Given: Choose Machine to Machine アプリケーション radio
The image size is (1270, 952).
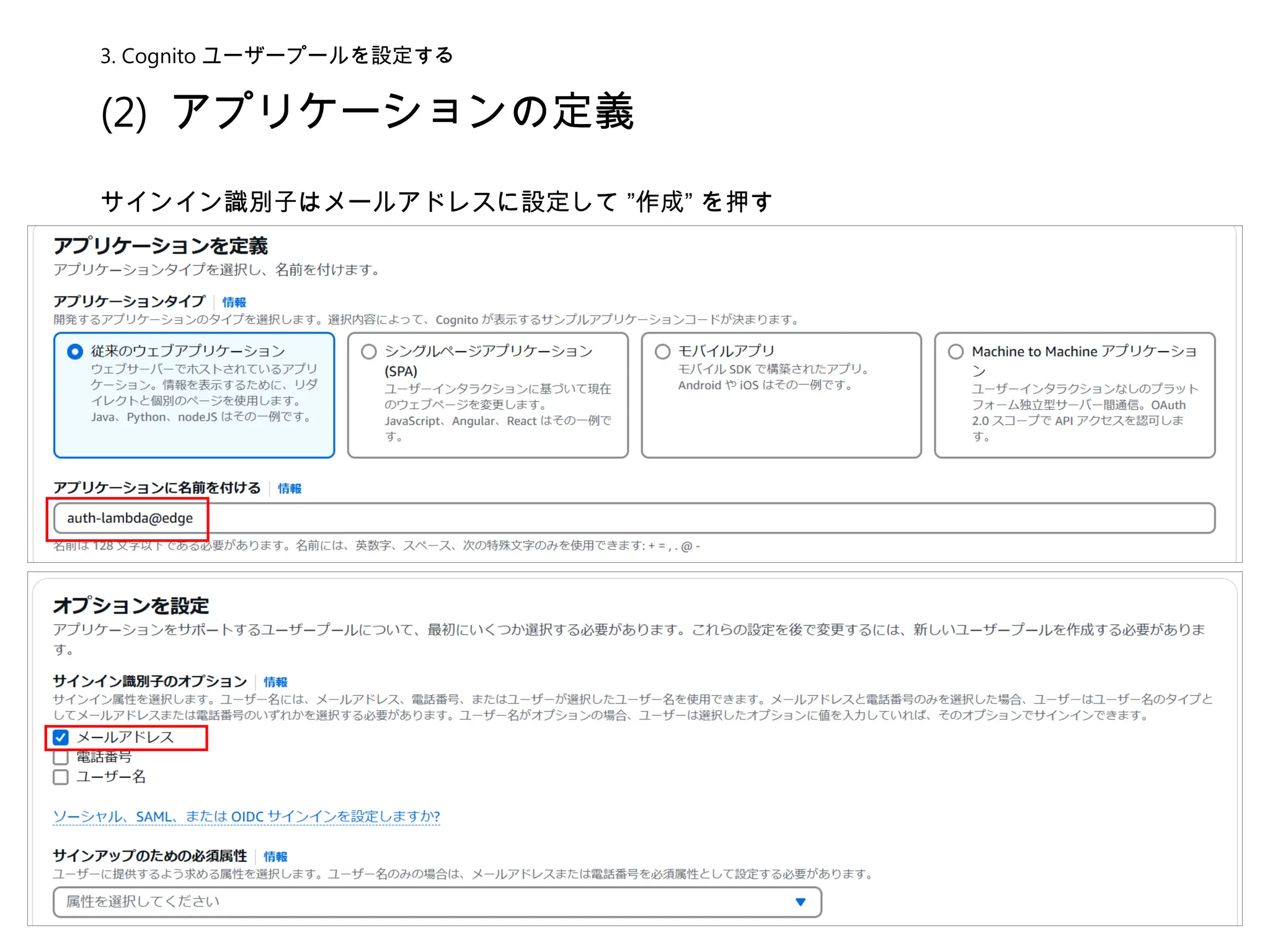Looking at the screenshot, I should pos(956,351).
